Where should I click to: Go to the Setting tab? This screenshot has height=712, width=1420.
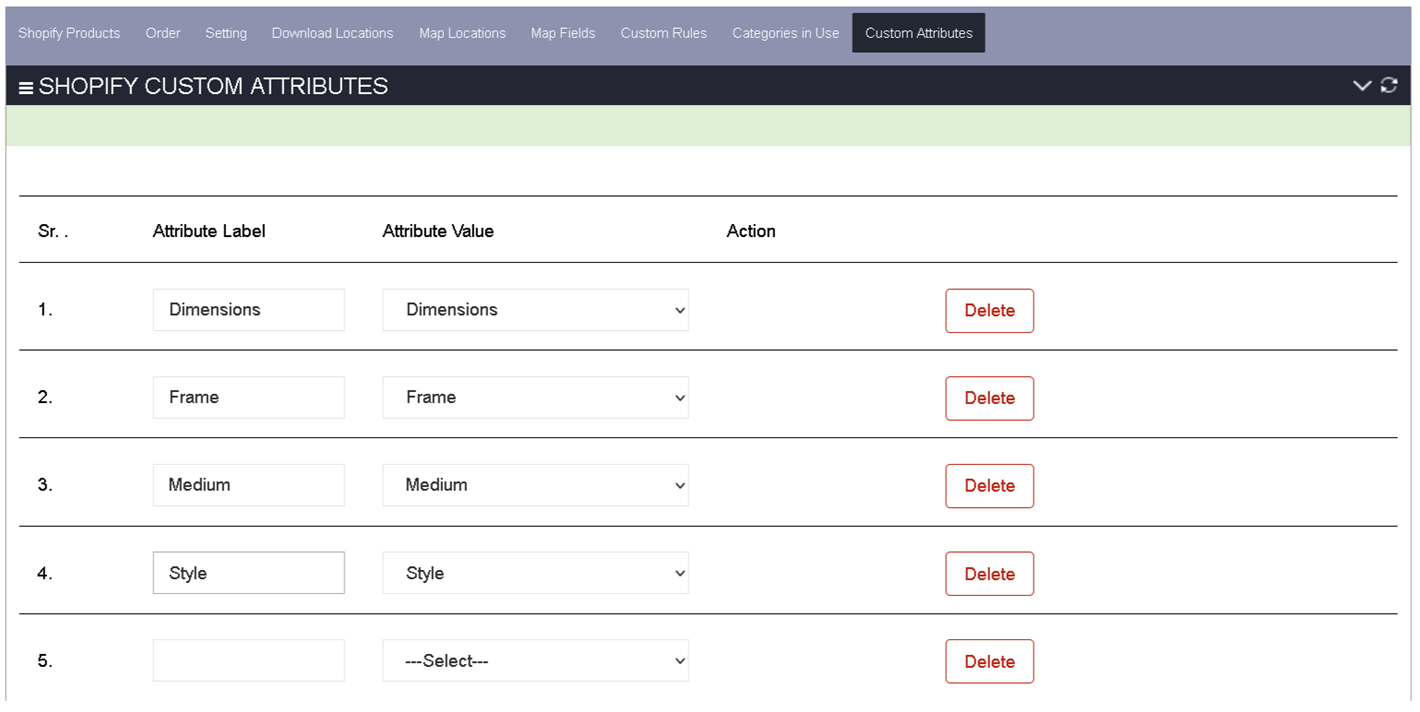point(226,33)
